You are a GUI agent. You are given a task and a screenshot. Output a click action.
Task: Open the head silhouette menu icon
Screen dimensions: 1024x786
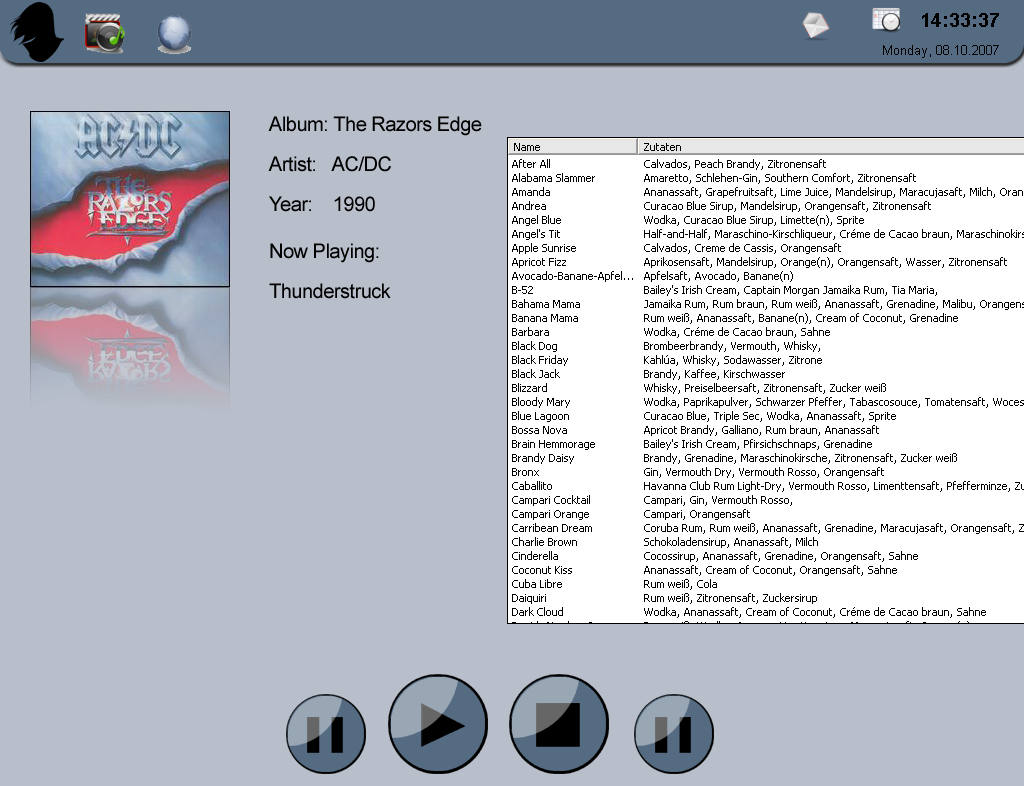(37, 32)
